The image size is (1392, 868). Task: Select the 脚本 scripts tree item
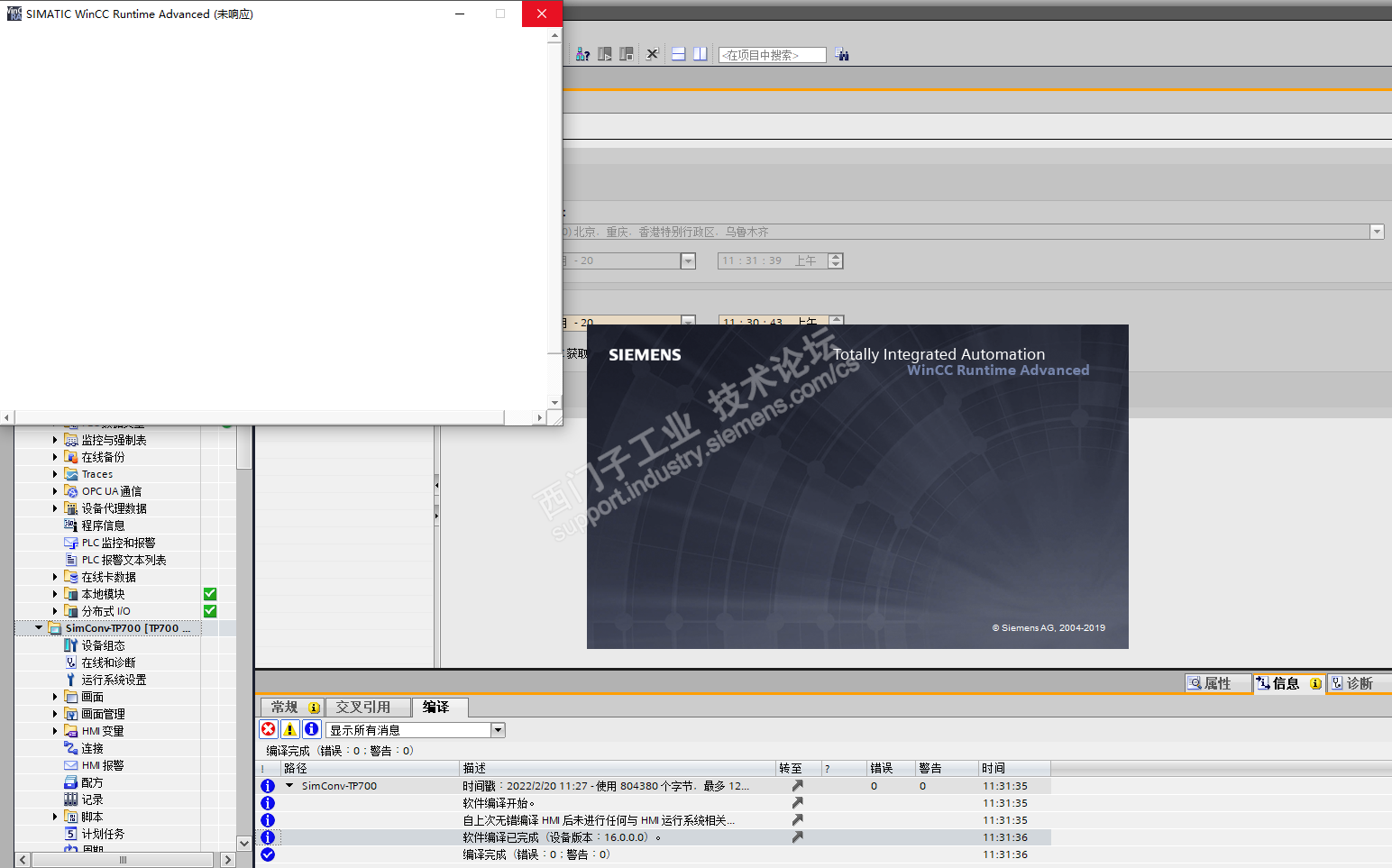pyautogui.click(x=92, y=817)
